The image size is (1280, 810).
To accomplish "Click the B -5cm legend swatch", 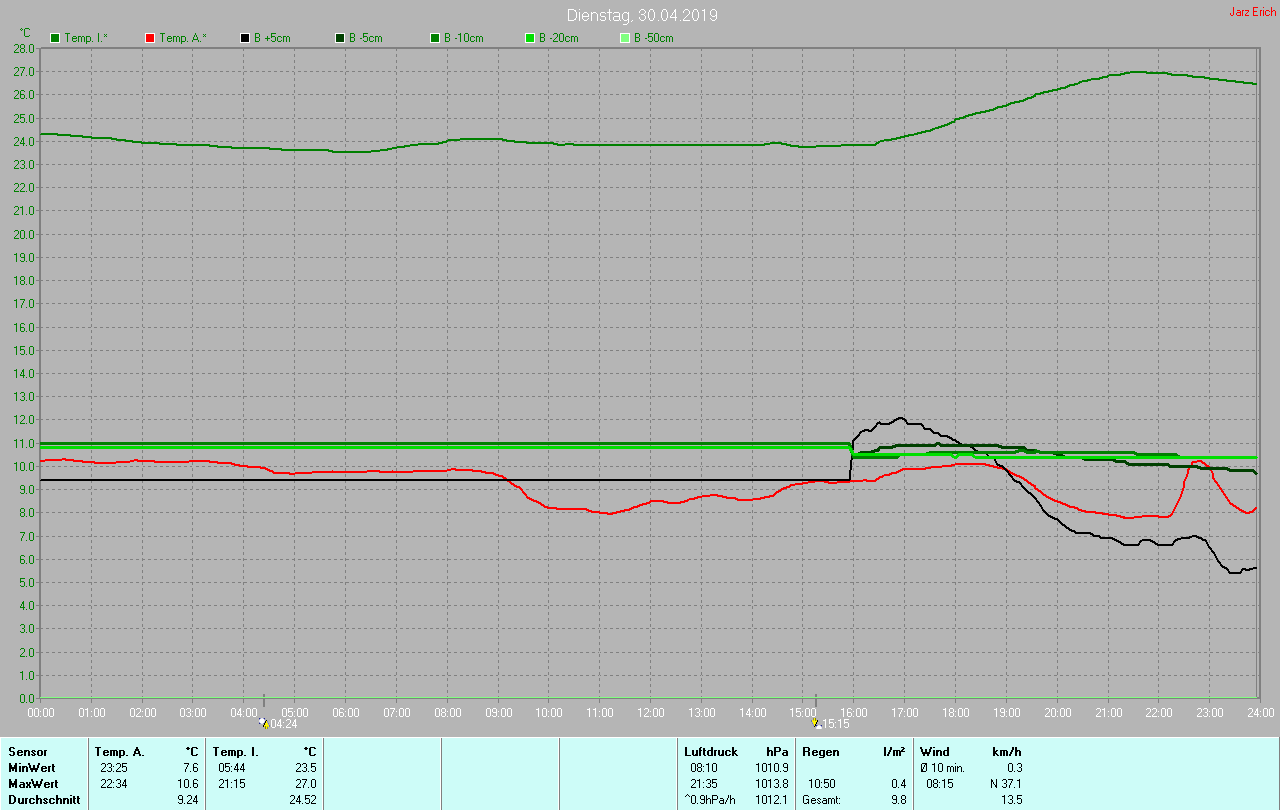I will tap(340, 38).
